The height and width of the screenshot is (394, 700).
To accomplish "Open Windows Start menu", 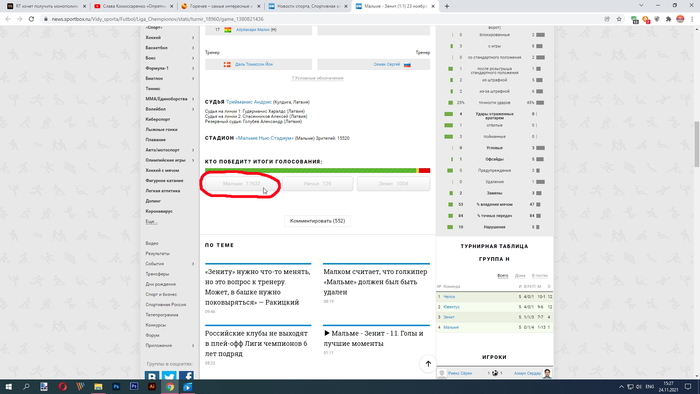I will (x=8, y=386).
